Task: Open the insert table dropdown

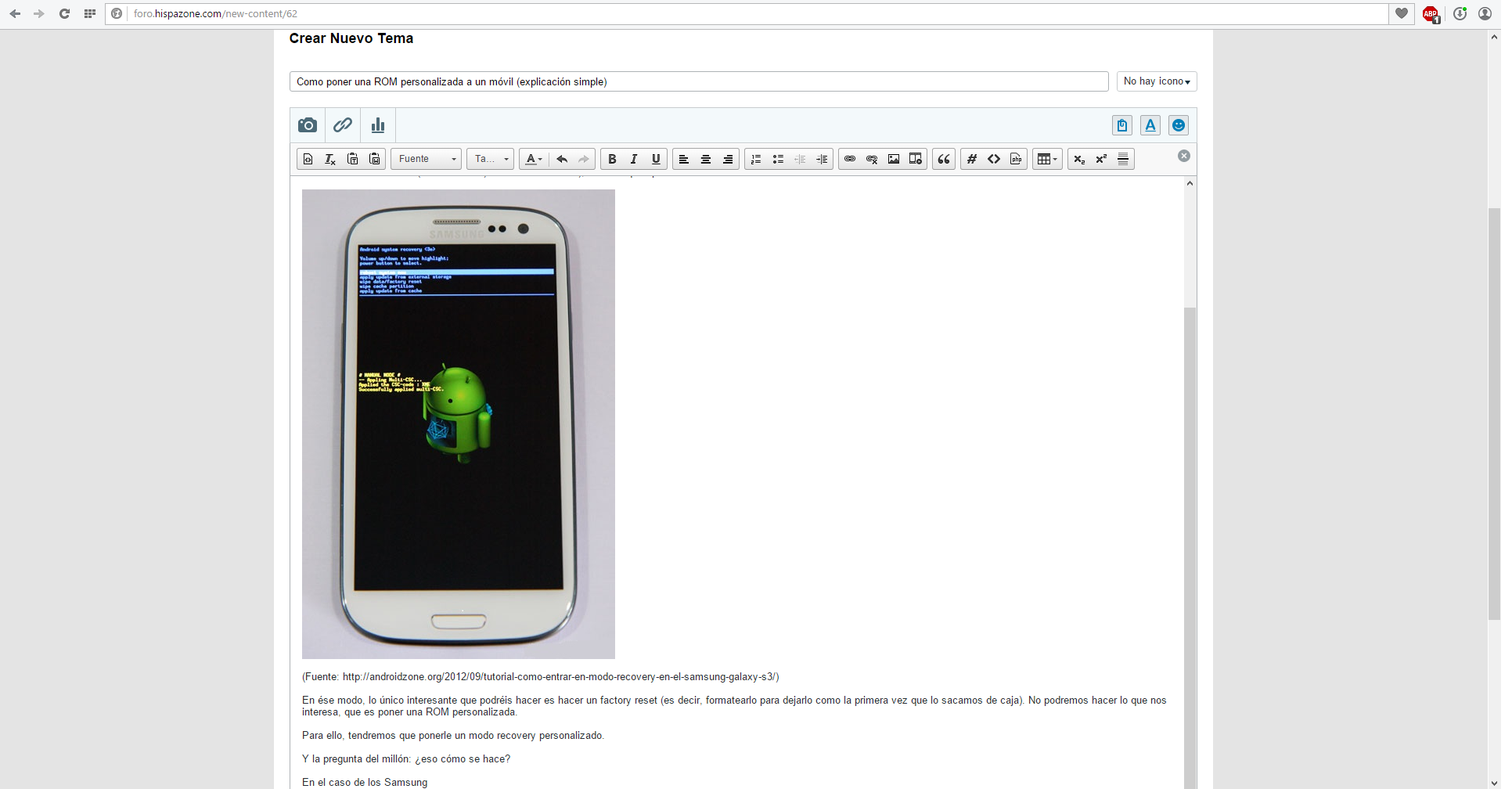Action: 1047,159
